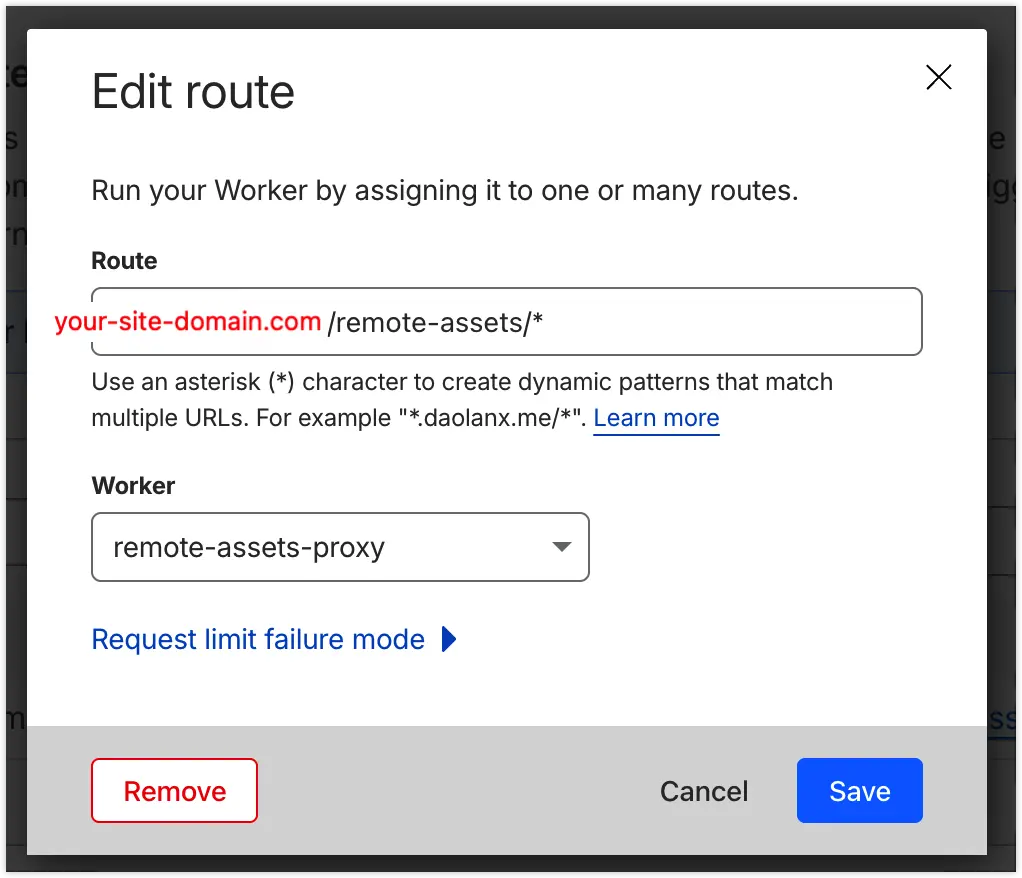Click the 'Run your Worker' description text
This screenshot has width=1022, height=878.
click(444, 190)
